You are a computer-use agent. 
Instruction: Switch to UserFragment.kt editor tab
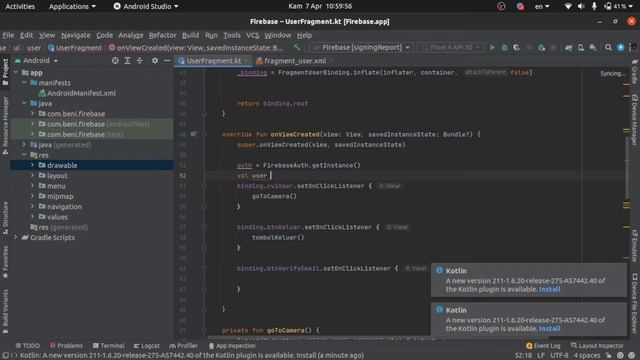213,61
